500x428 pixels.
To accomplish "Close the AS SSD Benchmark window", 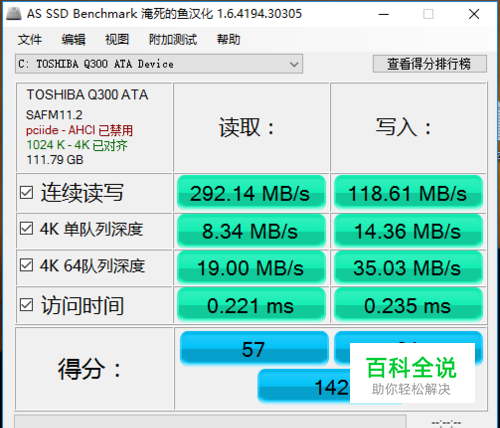I will coord(474,14).
